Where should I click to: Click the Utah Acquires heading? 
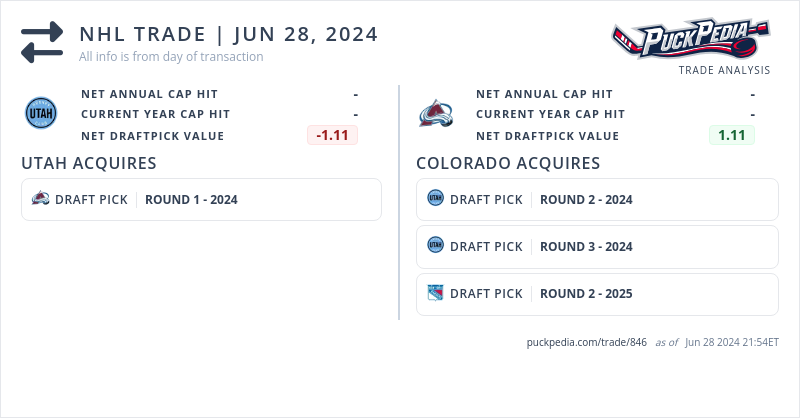pos(89,163)
